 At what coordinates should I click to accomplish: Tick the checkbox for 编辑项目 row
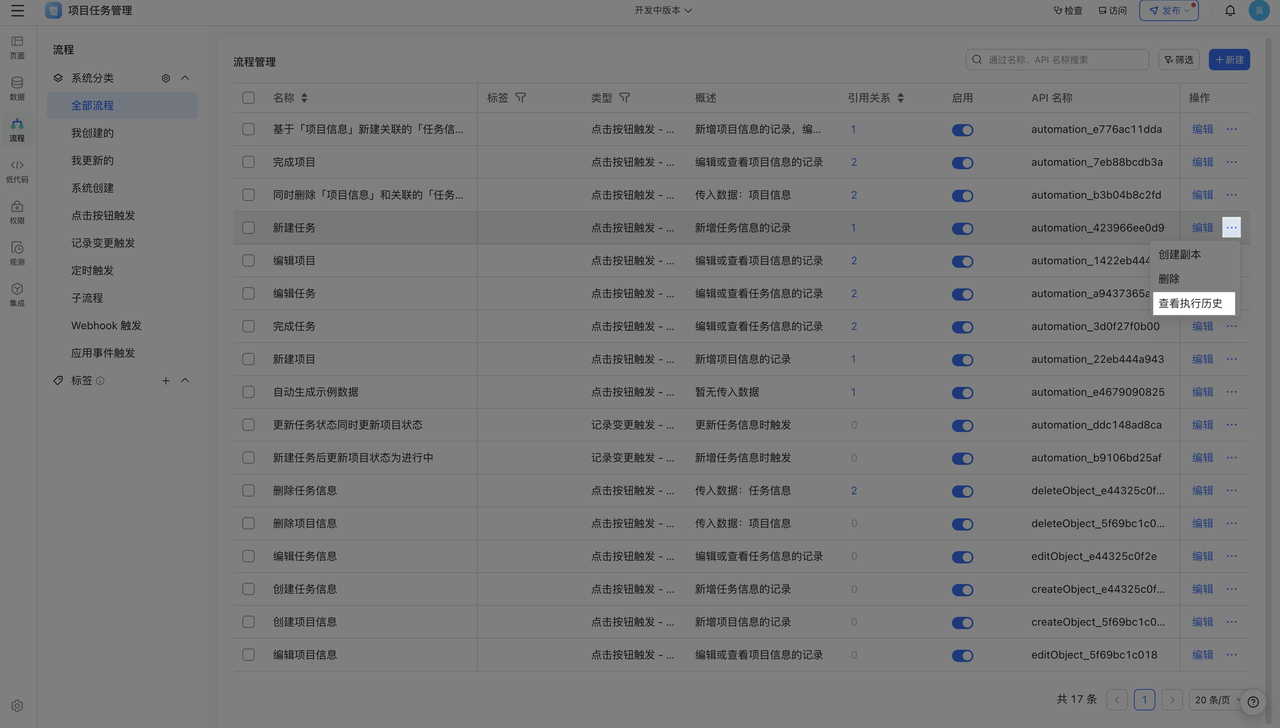(x=248, y=261)
